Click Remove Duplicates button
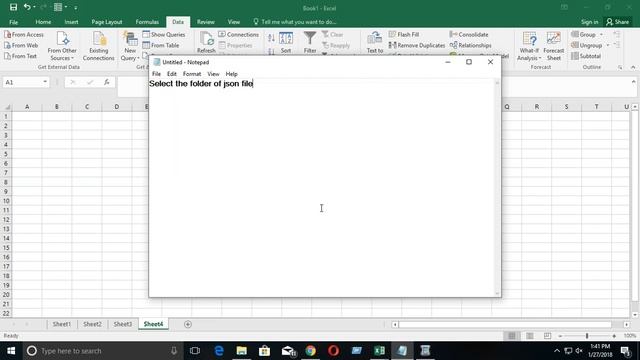 (x=417, y=45)
